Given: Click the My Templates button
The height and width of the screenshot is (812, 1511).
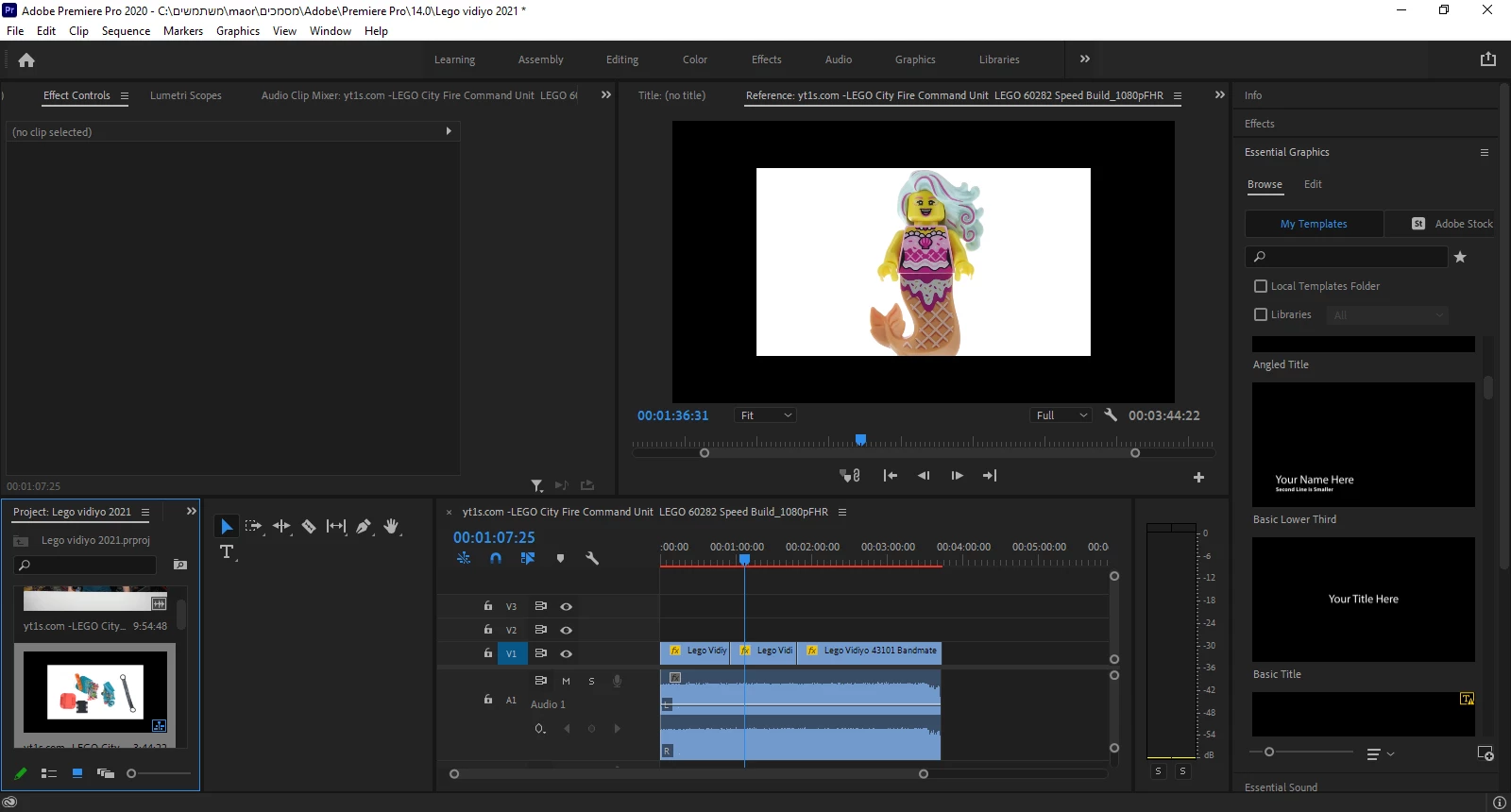Looking at the screenshot, I should 1314,224.
